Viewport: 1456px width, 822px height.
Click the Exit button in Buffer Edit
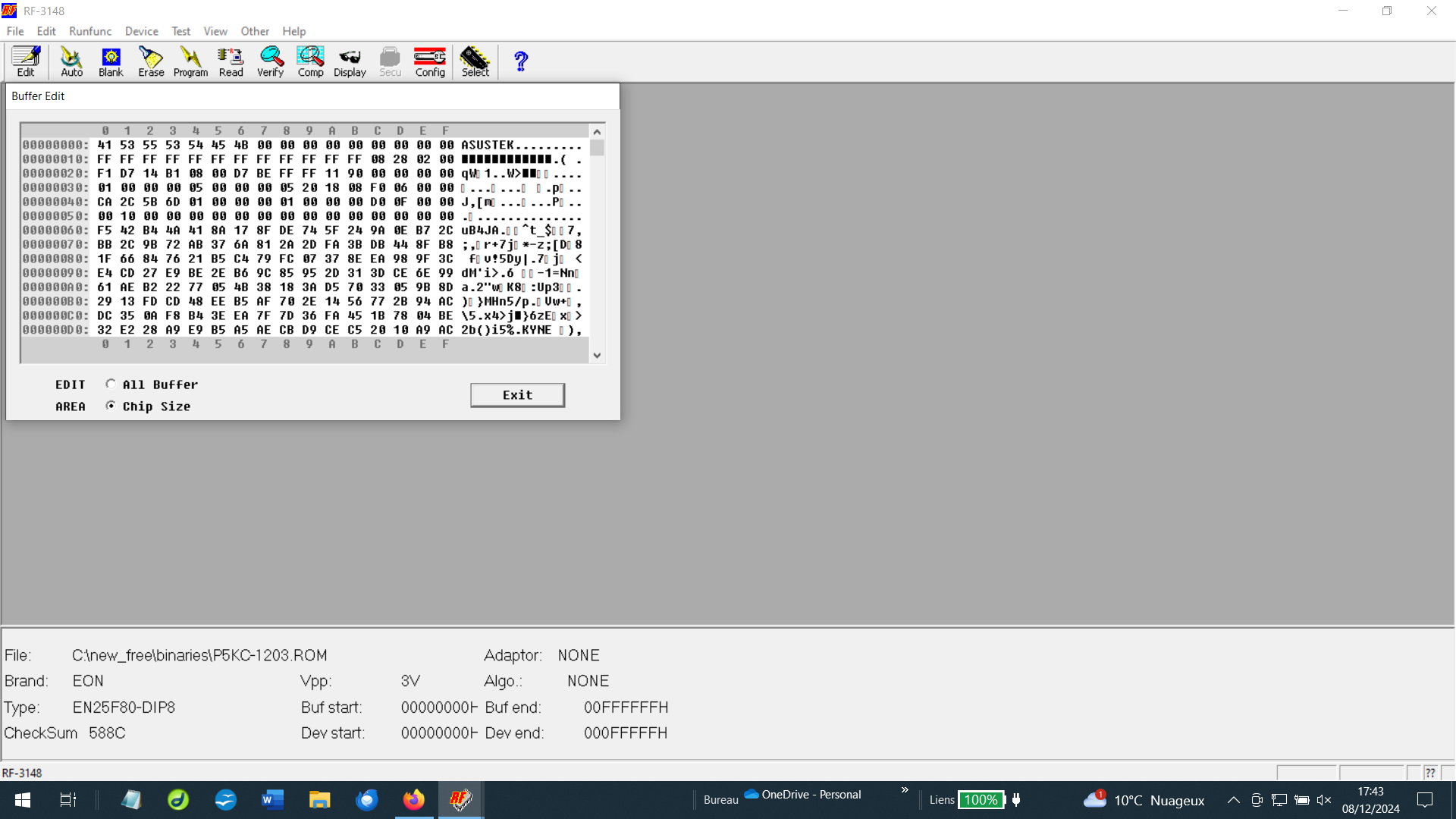(x=517, y=395)
